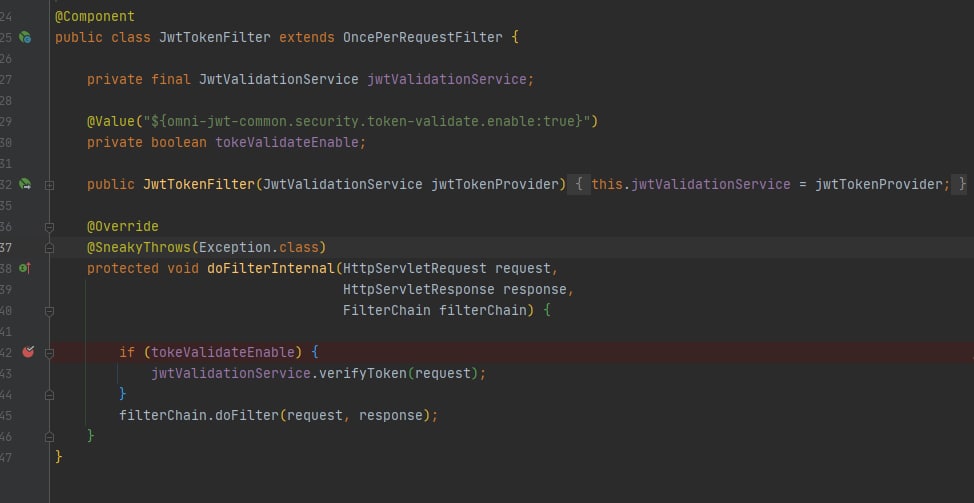The height and width of the screenshot is (503, 974).
Task: Click the HttpServletRequest parameter type
Action: (x=414, y=268)
